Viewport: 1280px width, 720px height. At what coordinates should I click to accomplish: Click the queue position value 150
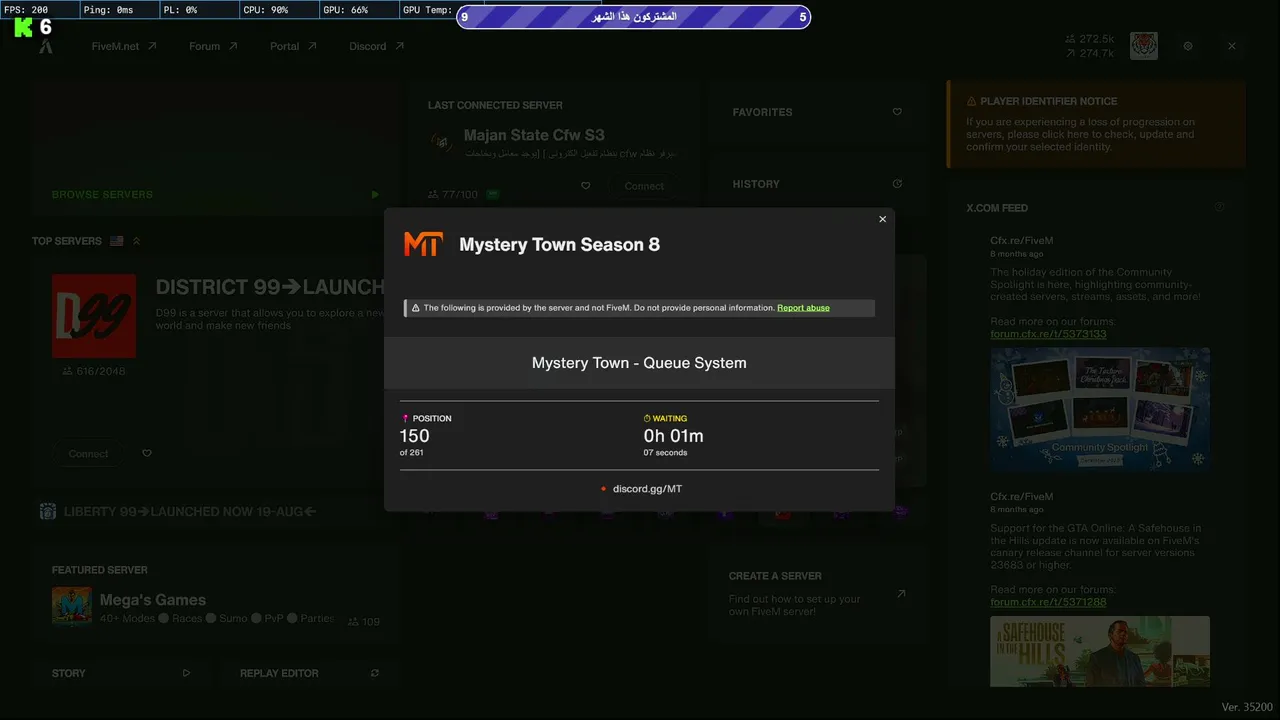[x=414, y=436]
